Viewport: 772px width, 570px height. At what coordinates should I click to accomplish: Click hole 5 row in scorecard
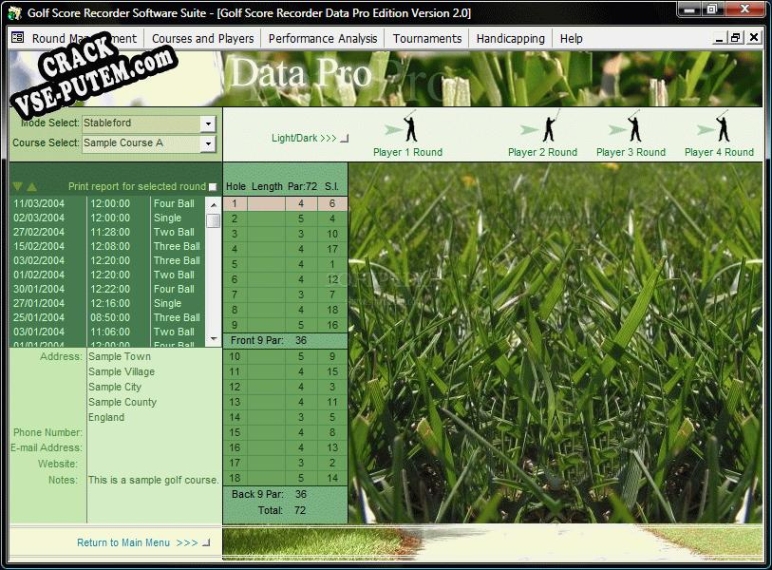285,264
